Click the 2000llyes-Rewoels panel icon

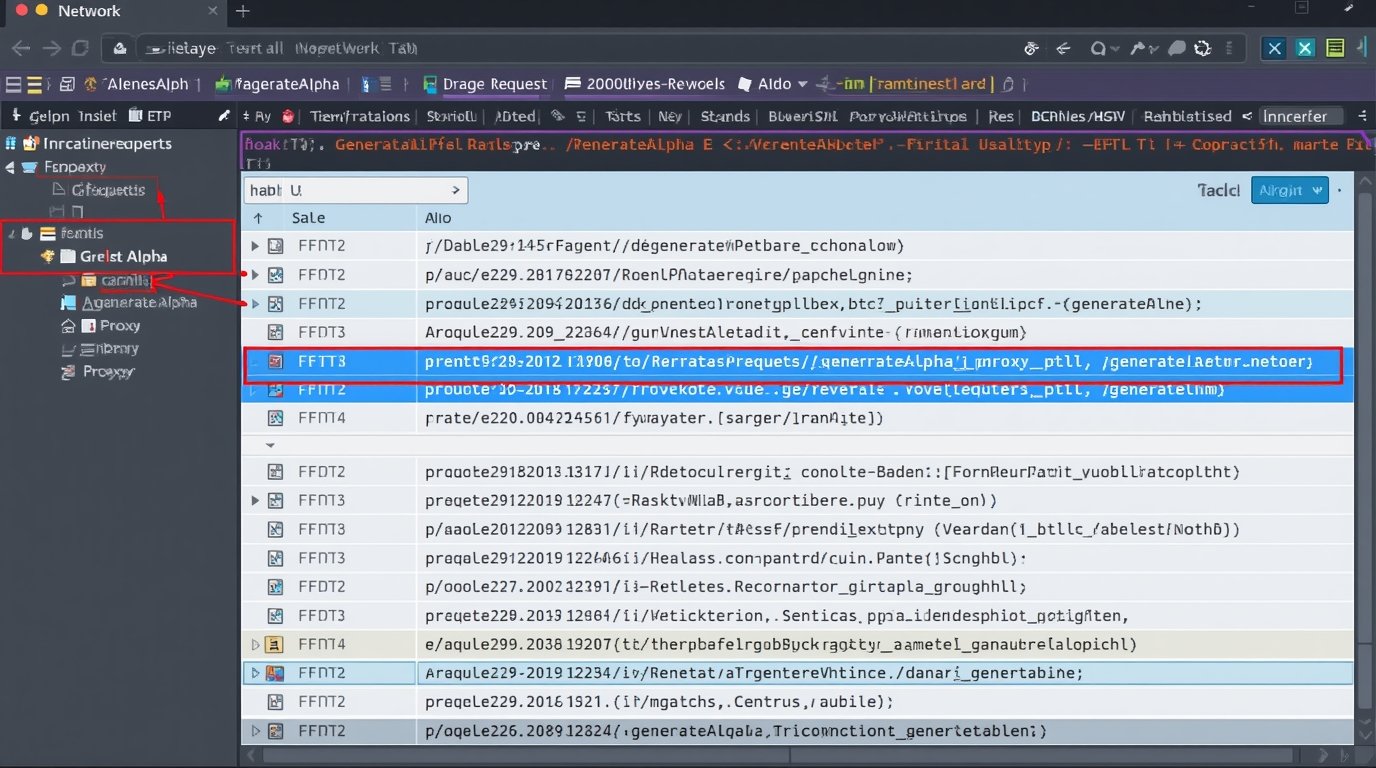575,84
